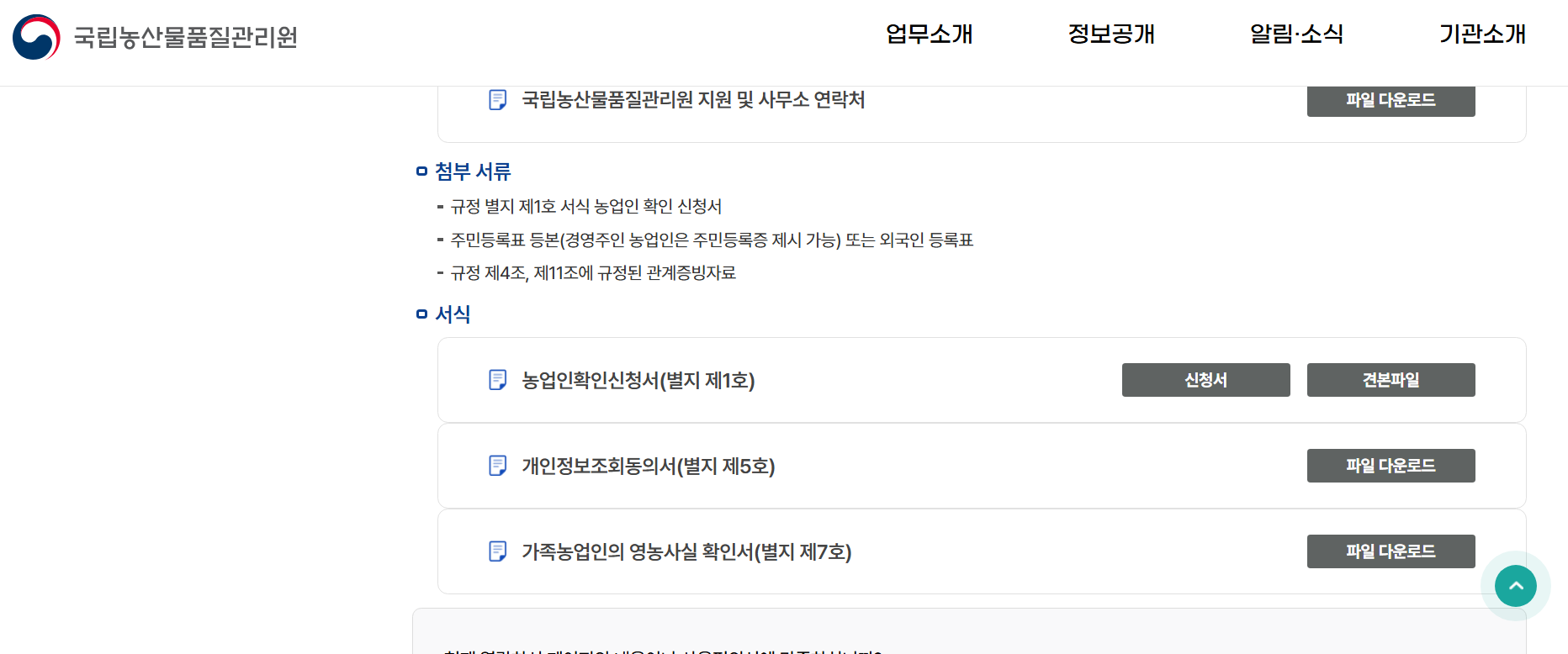1568x654 pixels.
Task: Download the 개인정보조회동의서 file
Action: [1391, 465]
